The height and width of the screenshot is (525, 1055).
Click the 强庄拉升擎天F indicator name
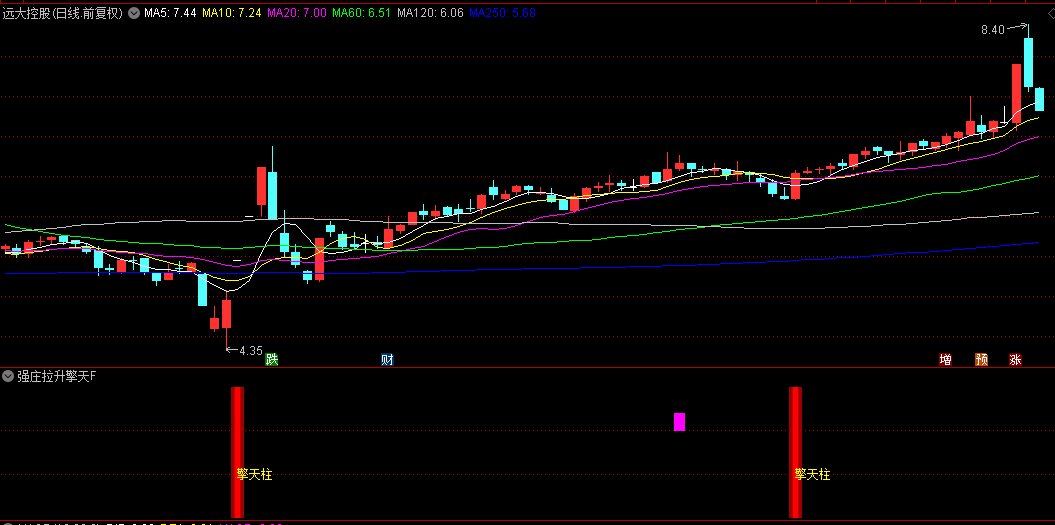[57, 376]
